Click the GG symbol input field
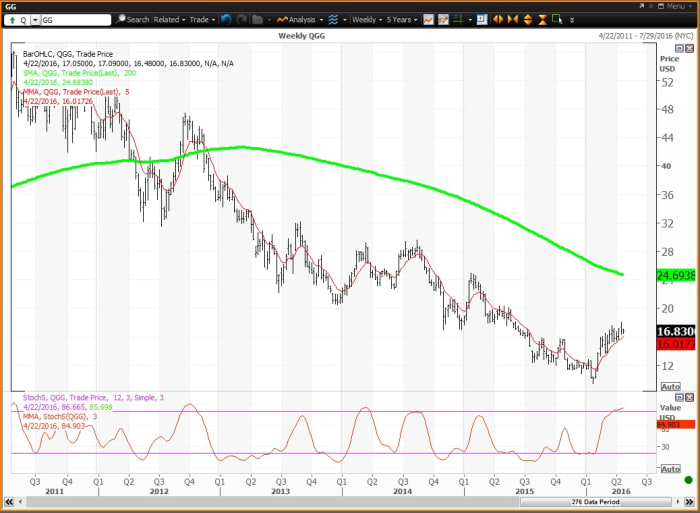 coord(75,19)
